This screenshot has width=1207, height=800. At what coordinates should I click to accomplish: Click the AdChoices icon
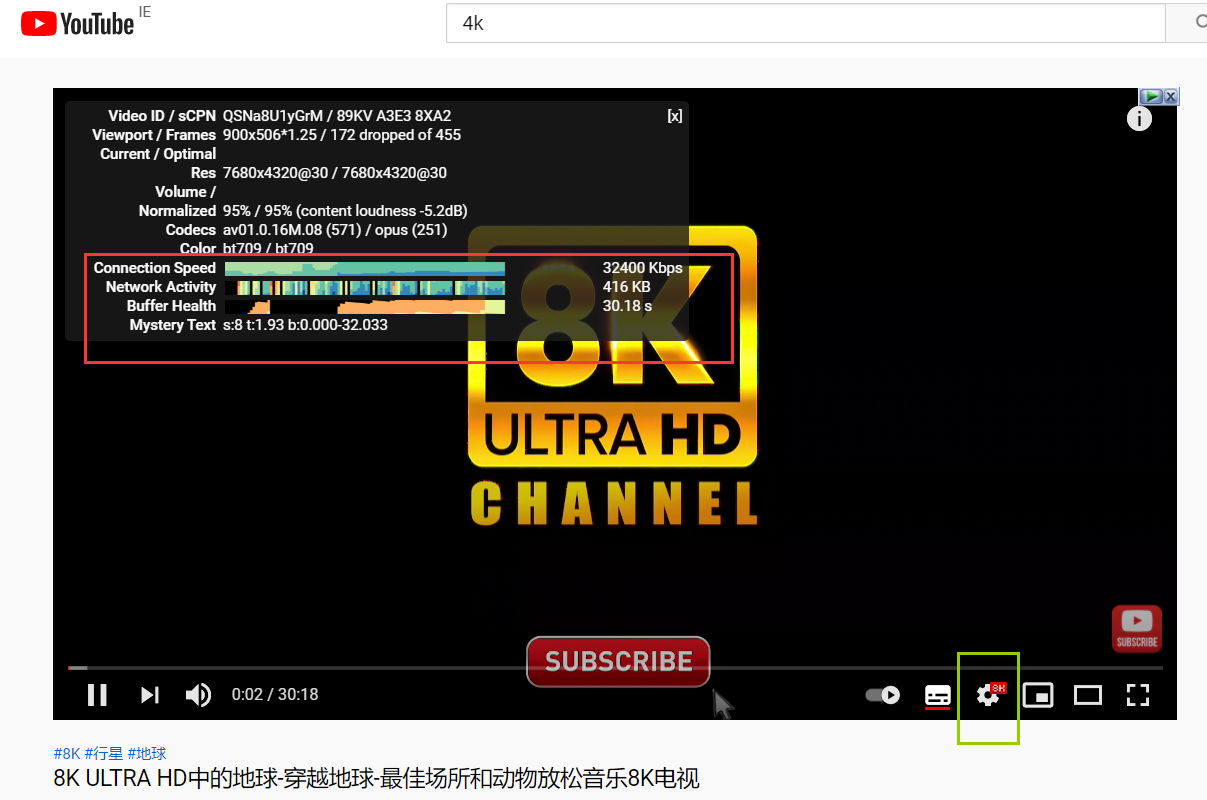[1152, 96]
